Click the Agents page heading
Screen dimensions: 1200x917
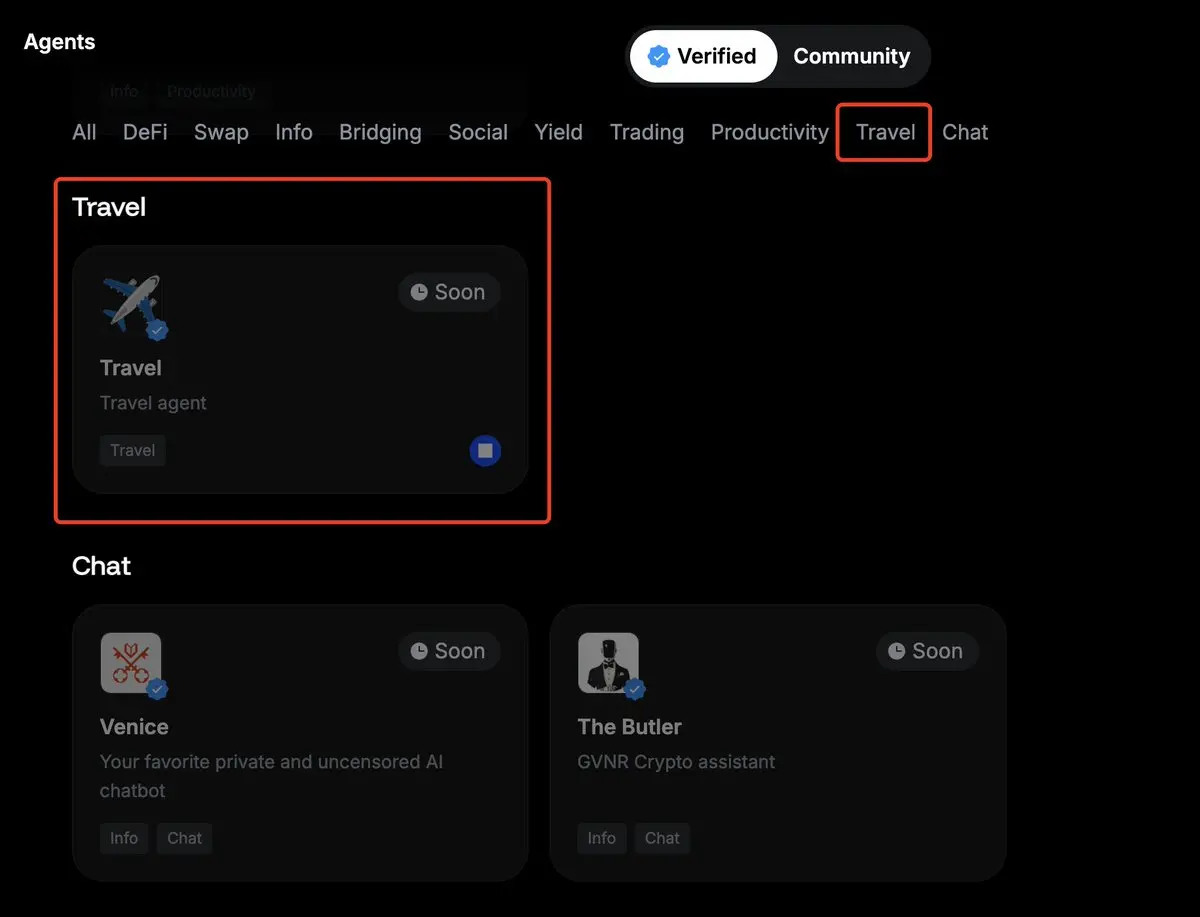[x=60, y=42]
